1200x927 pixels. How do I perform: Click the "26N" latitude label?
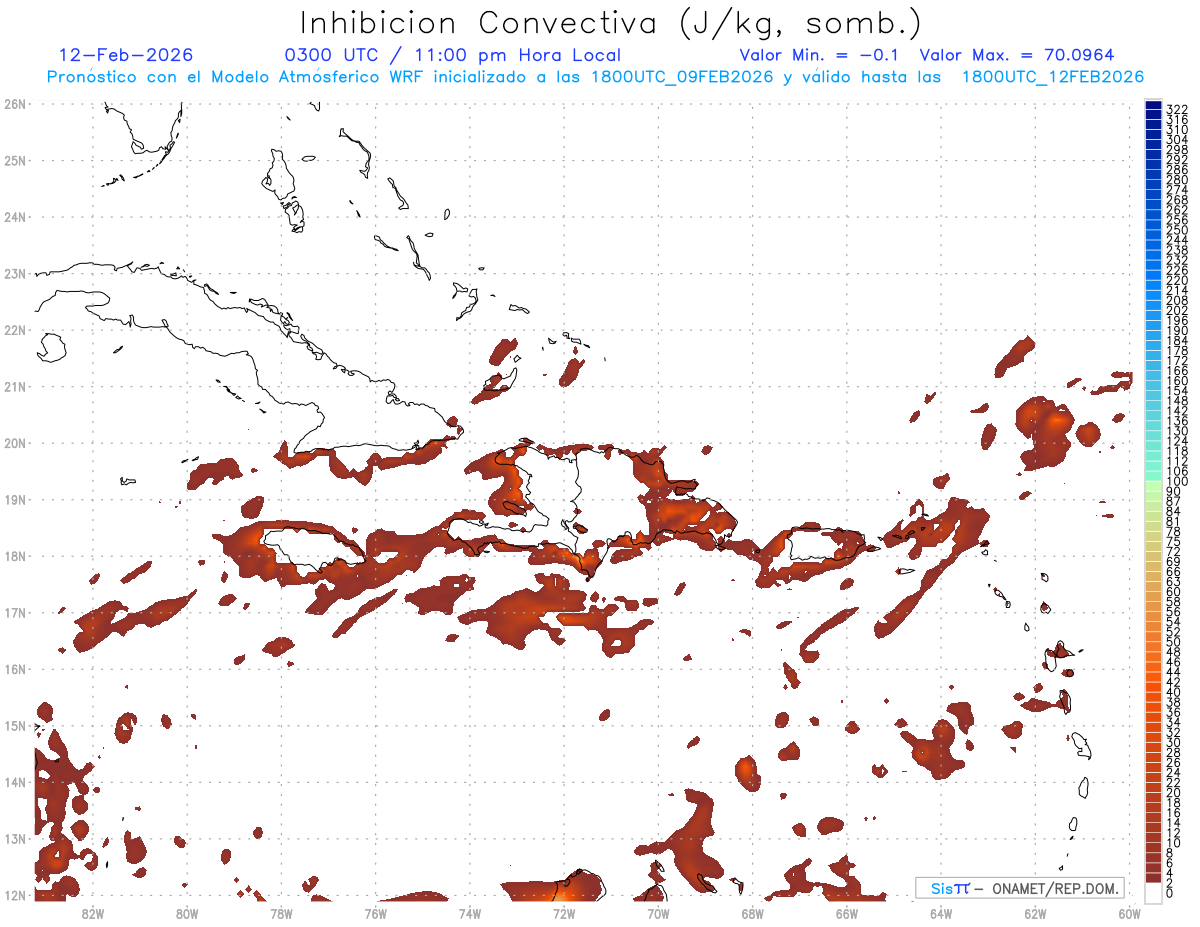[x=15, y=104]
